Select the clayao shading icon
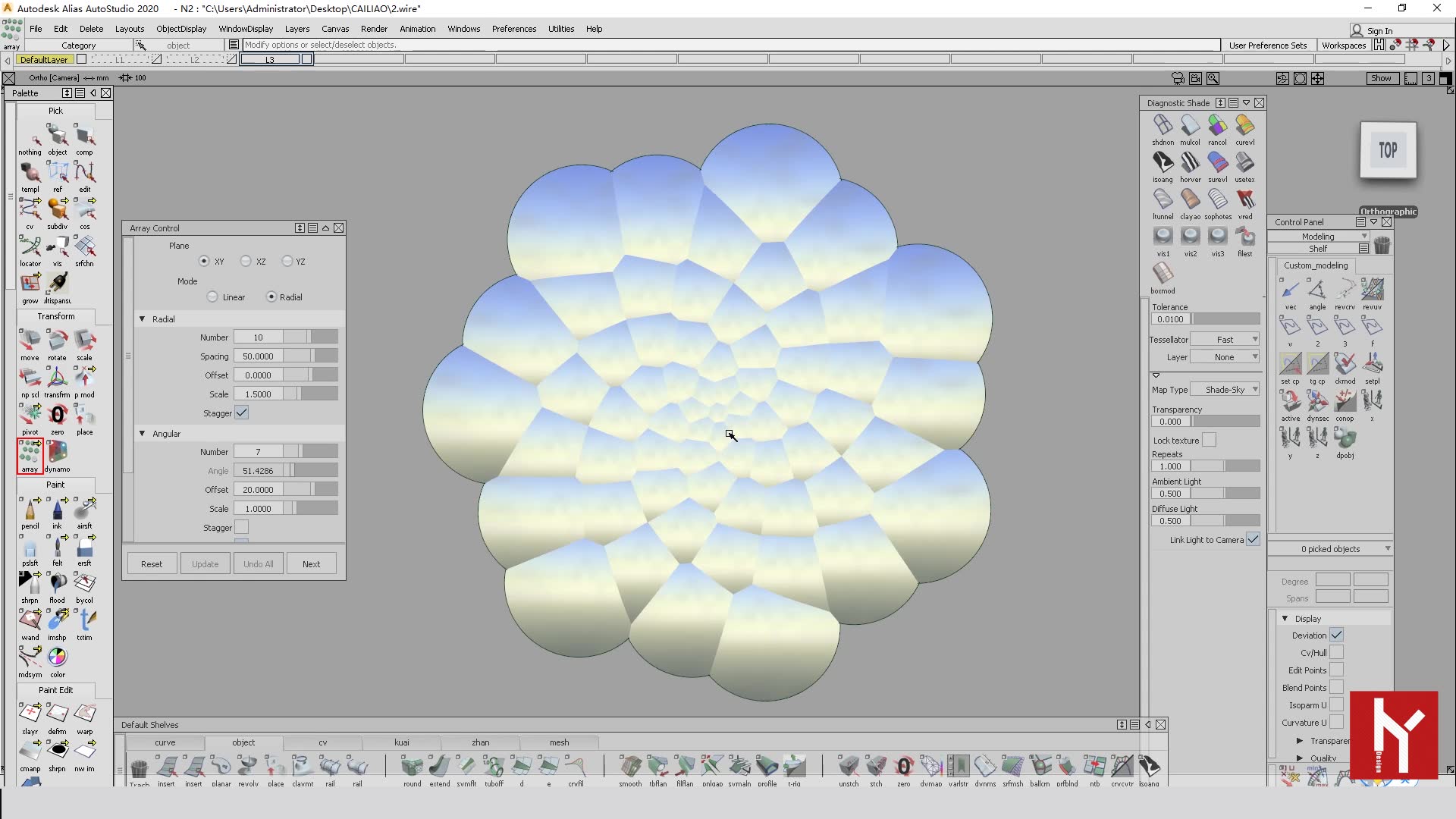 [x=1190, y=200]
